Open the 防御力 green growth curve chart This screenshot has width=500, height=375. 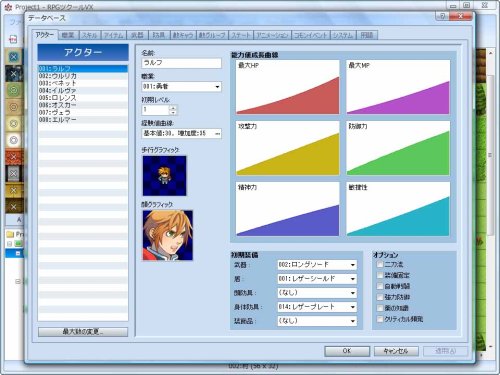pyautogui.click(x=398, y=148)
